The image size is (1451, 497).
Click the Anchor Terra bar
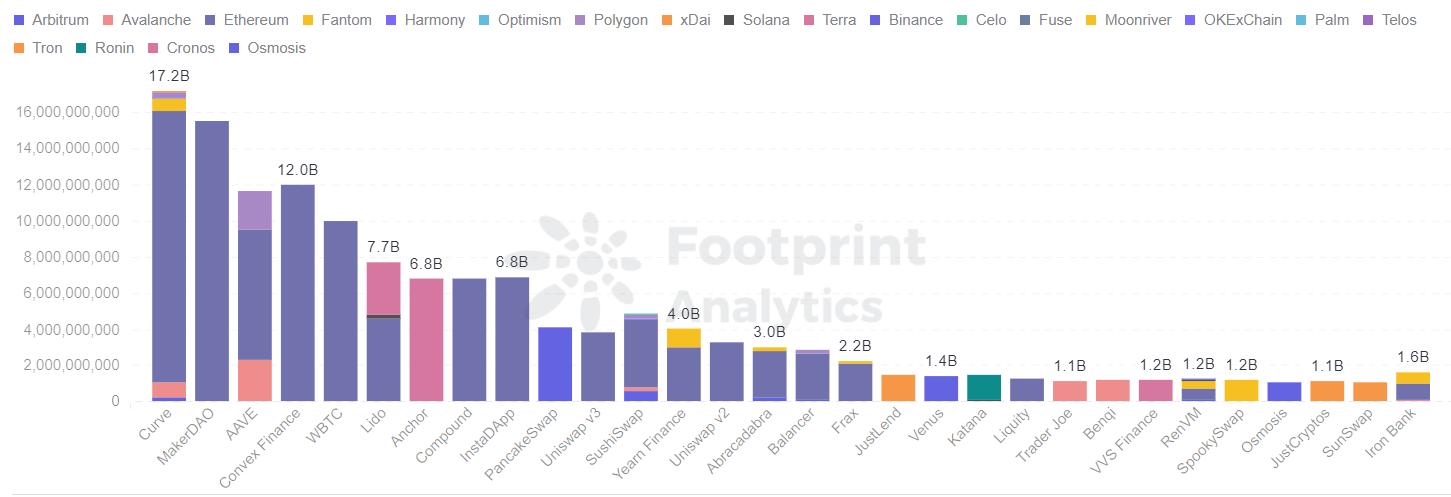pyautogui.click(x=427, y=340)
